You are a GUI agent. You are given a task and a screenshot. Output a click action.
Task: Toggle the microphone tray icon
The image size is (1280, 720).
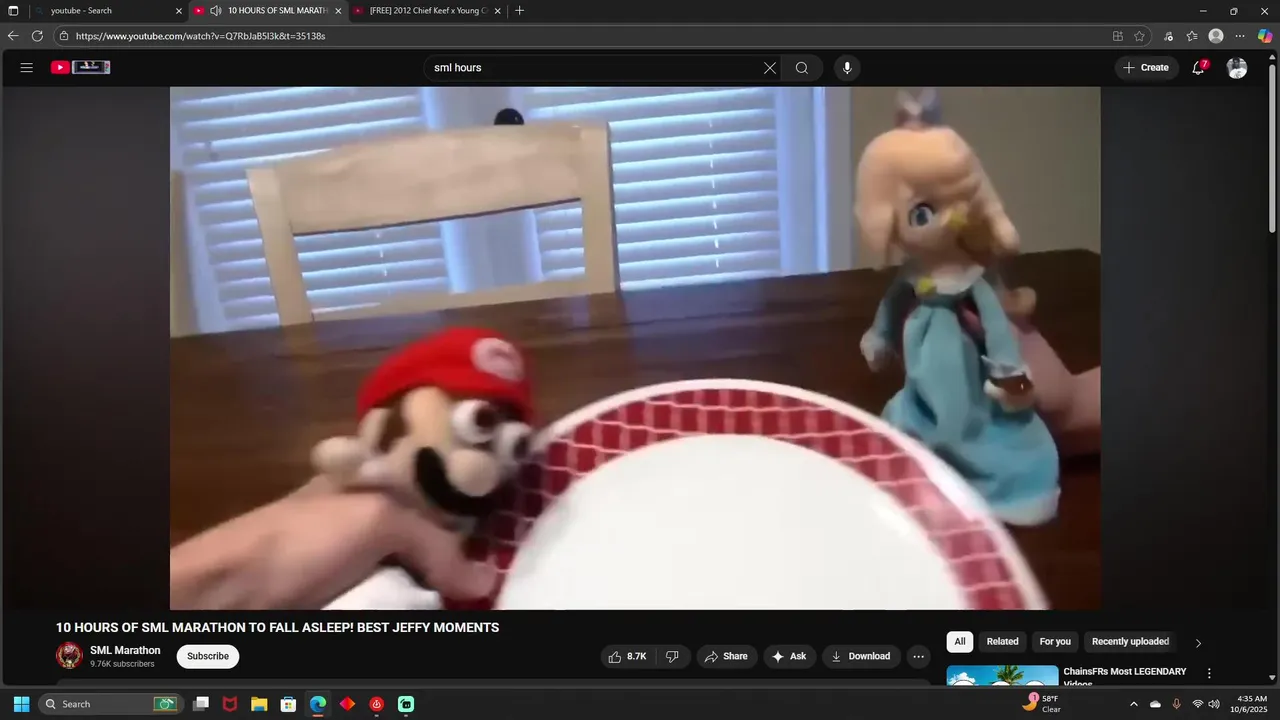coord(1176,704)
